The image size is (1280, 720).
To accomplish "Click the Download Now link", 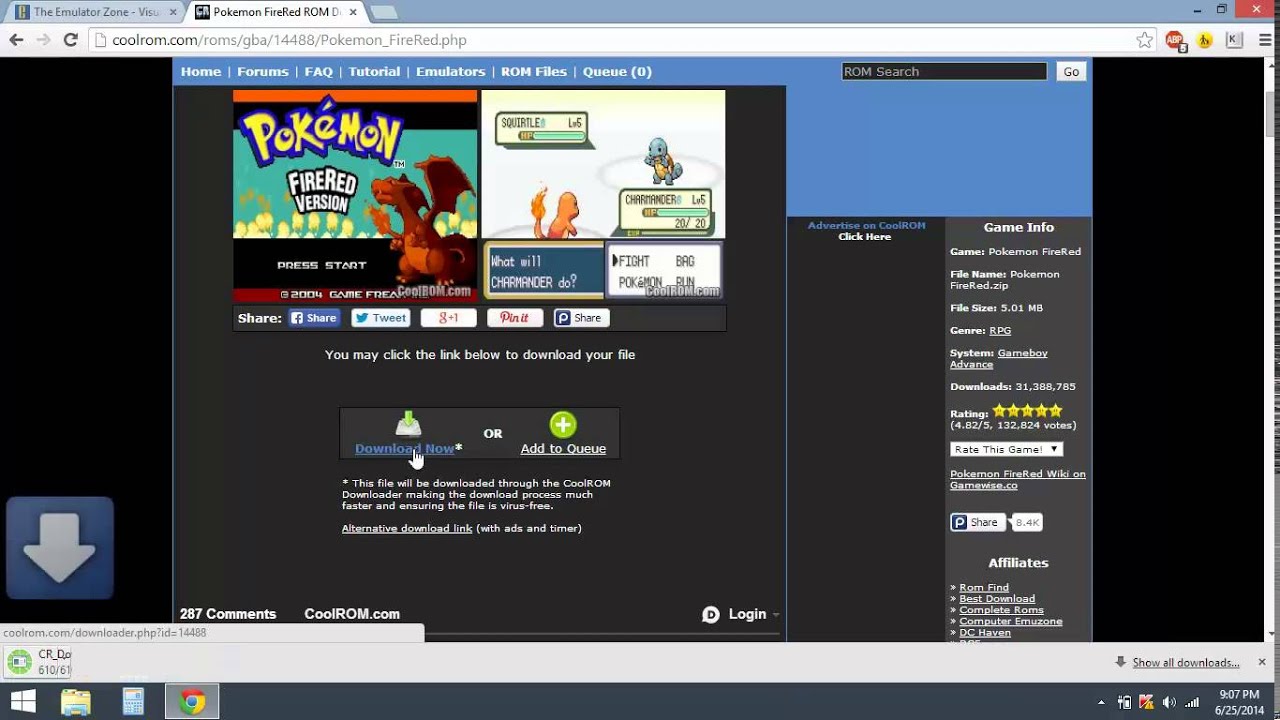I will click(405, 448).
